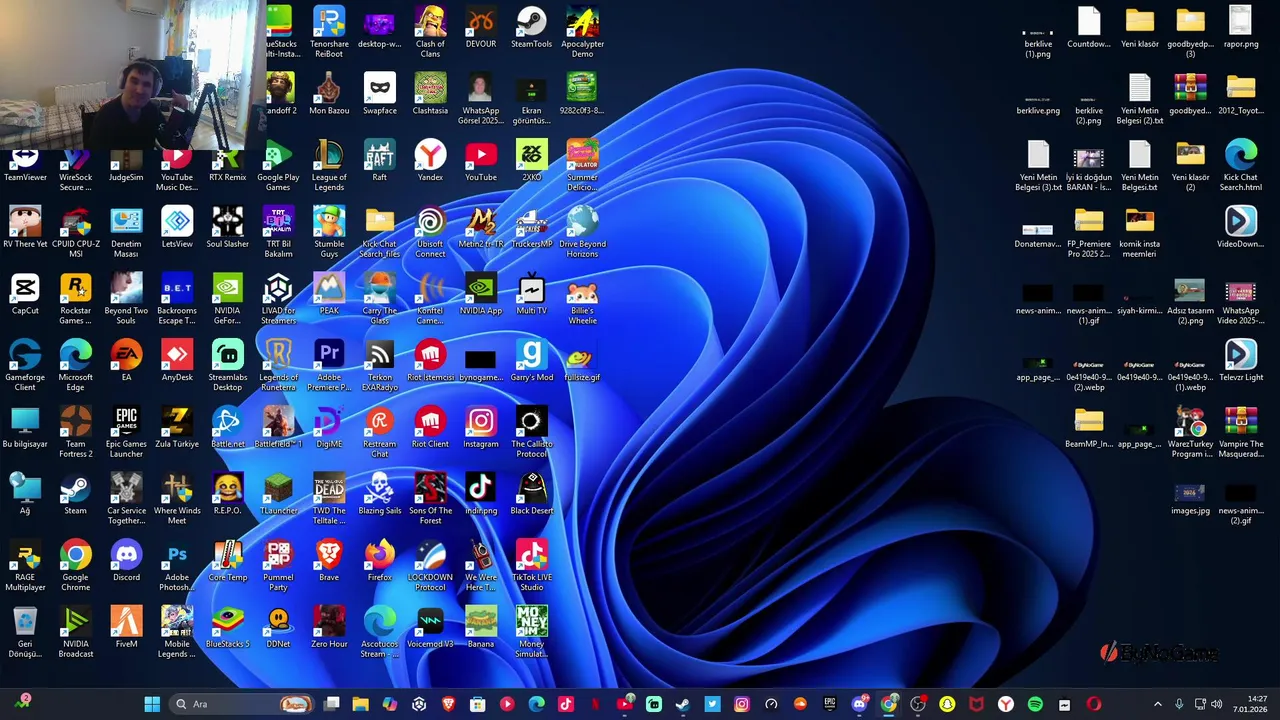Open the FP_Premiere Pro 2025 folder
1280x720 pixels.
coord(1089,233)
